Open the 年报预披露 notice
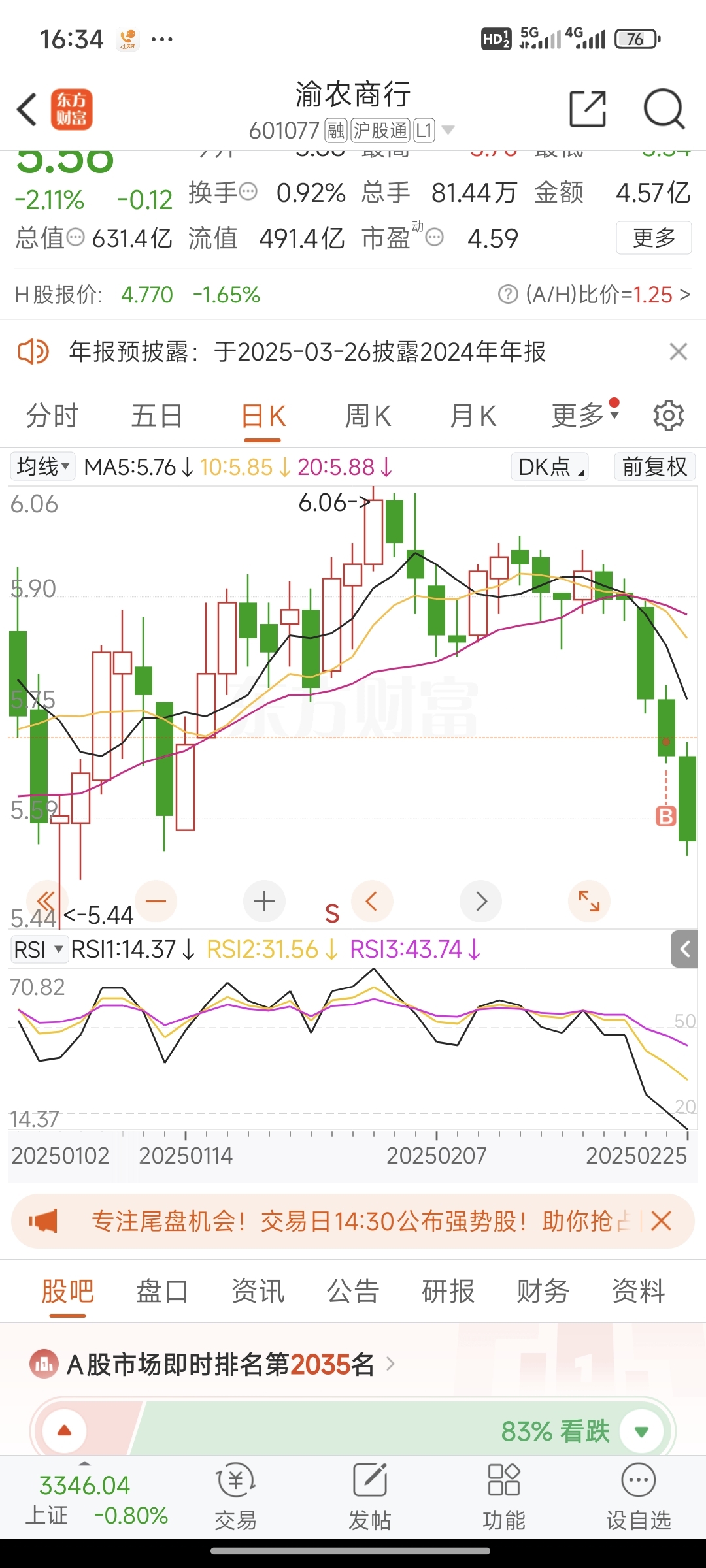706x1568 pixels. tap(307, 351)
